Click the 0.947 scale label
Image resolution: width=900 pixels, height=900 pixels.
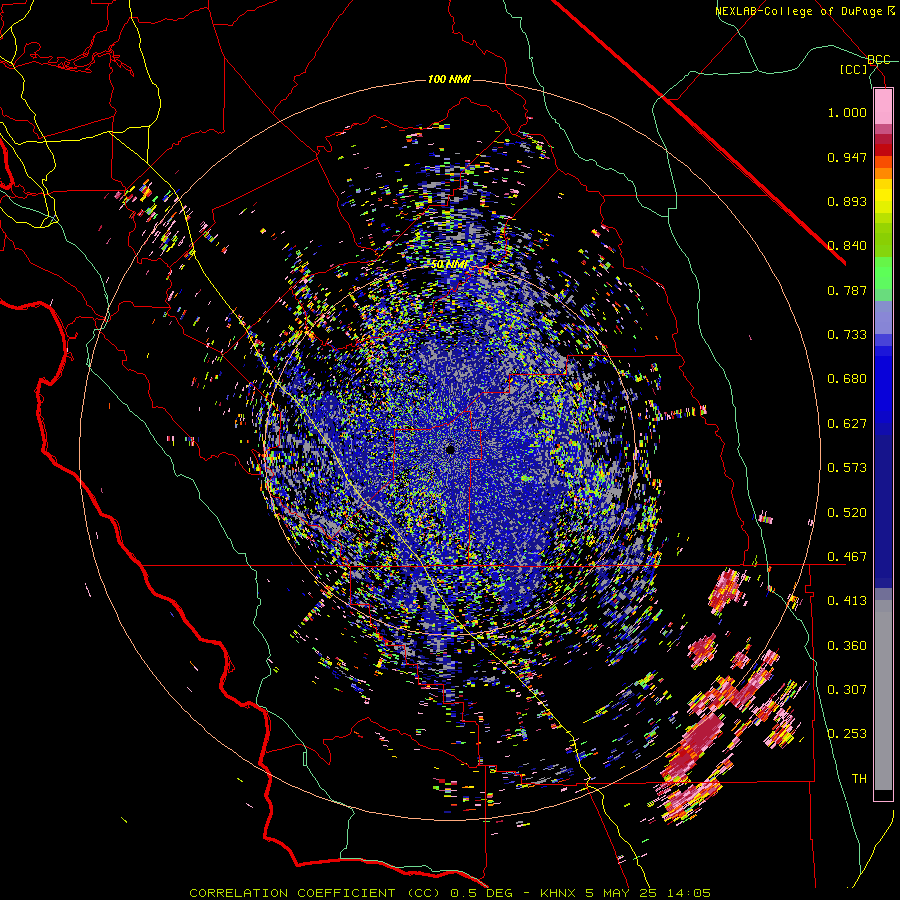[847, 157]
